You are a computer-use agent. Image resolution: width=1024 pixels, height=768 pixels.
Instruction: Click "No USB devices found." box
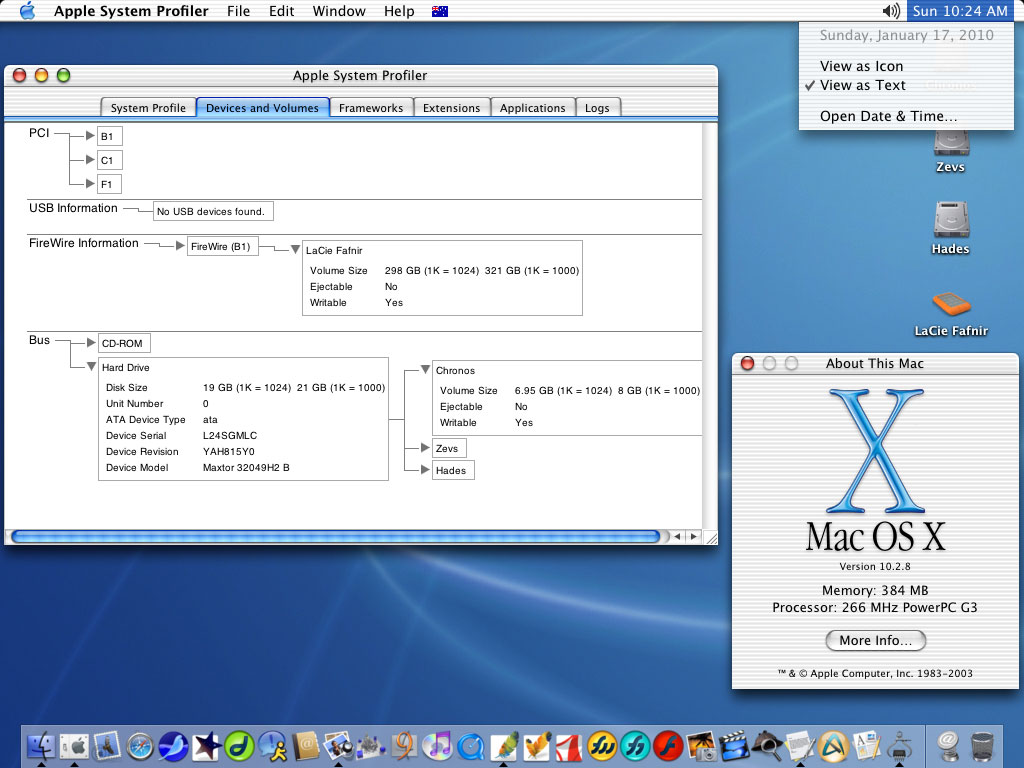[213, 211]
